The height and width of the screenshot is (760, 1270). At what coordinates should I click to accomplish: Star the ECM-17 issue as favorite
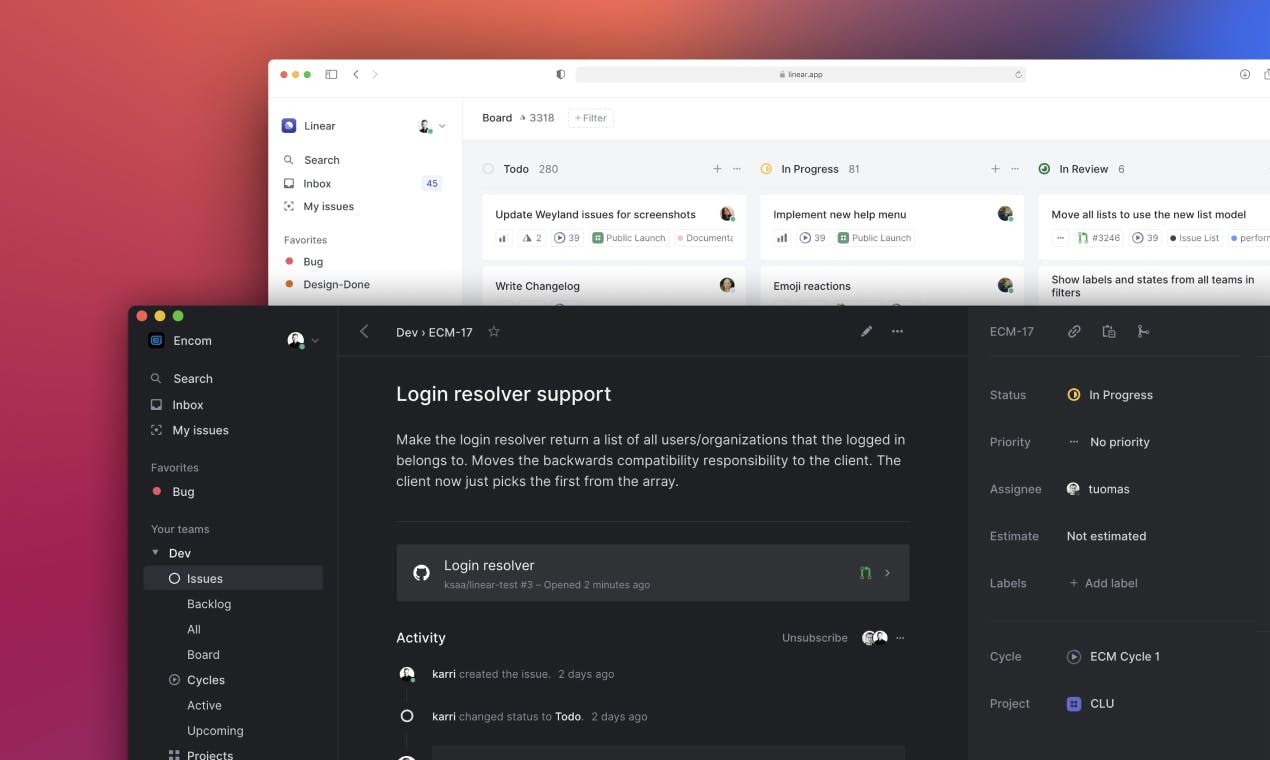tap(494, 332)
